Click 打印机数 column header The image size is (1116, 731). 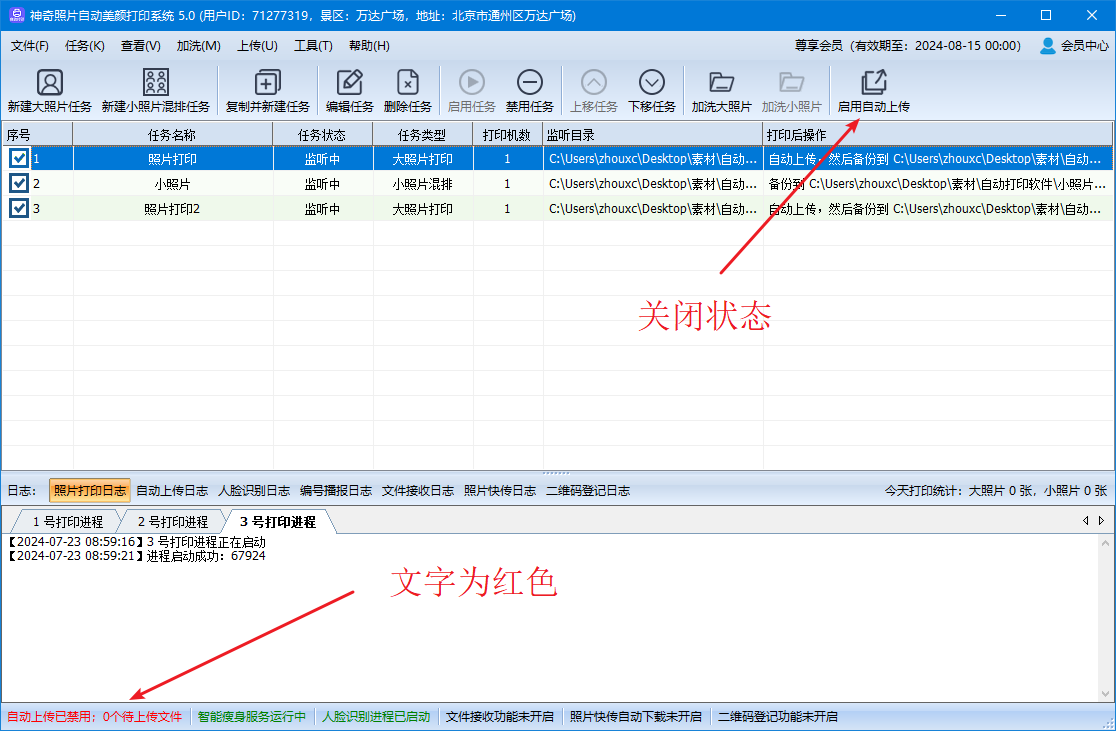(507, 135)
